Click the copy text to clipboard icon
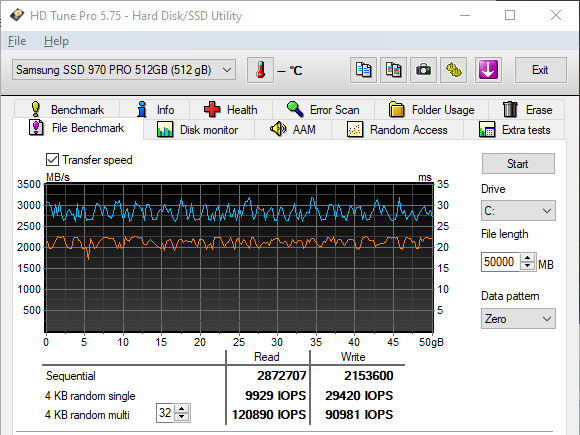The height and width of the screenshot is (435, 580). click(363, 70)
